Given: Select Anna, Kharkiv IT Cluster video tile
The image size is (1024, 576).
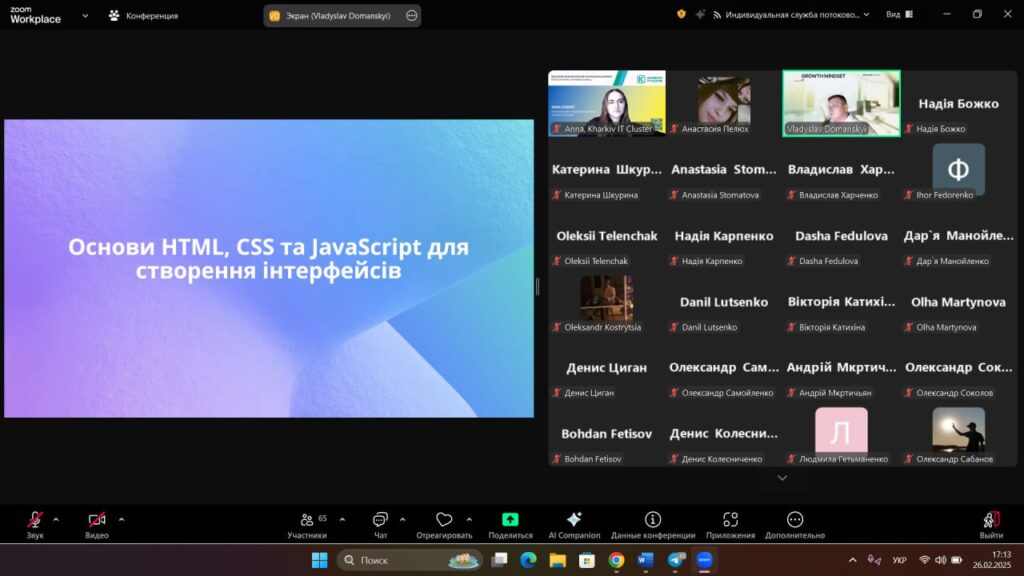Looking at the screenshot, I should tap(607, 103).
